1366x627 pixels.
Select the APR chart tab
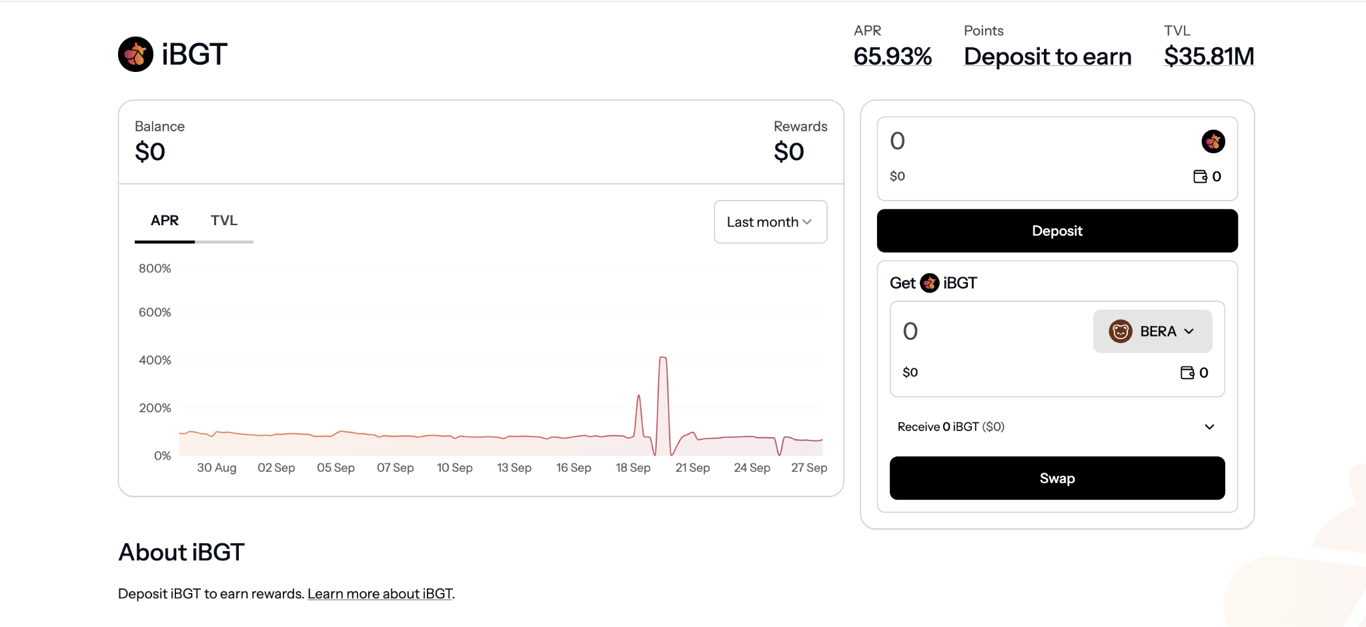click(165, 221)
